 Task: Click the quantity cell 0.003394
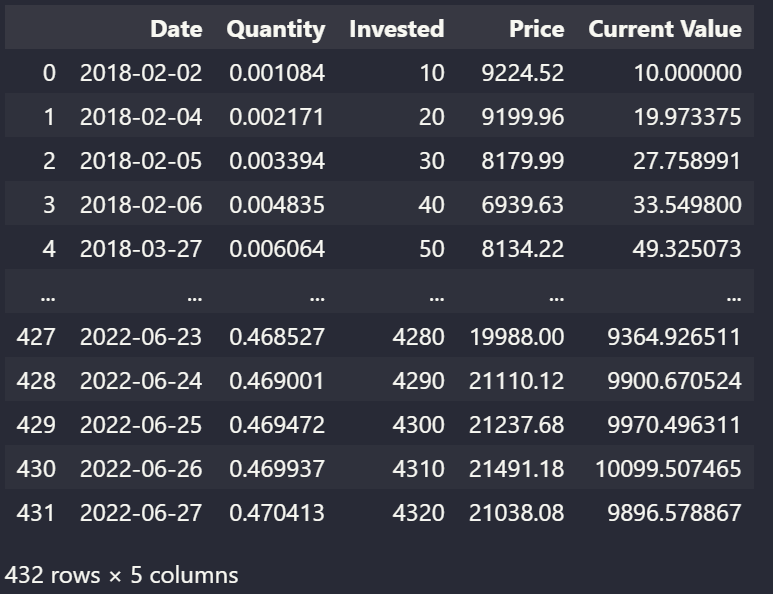coord(277,161)
